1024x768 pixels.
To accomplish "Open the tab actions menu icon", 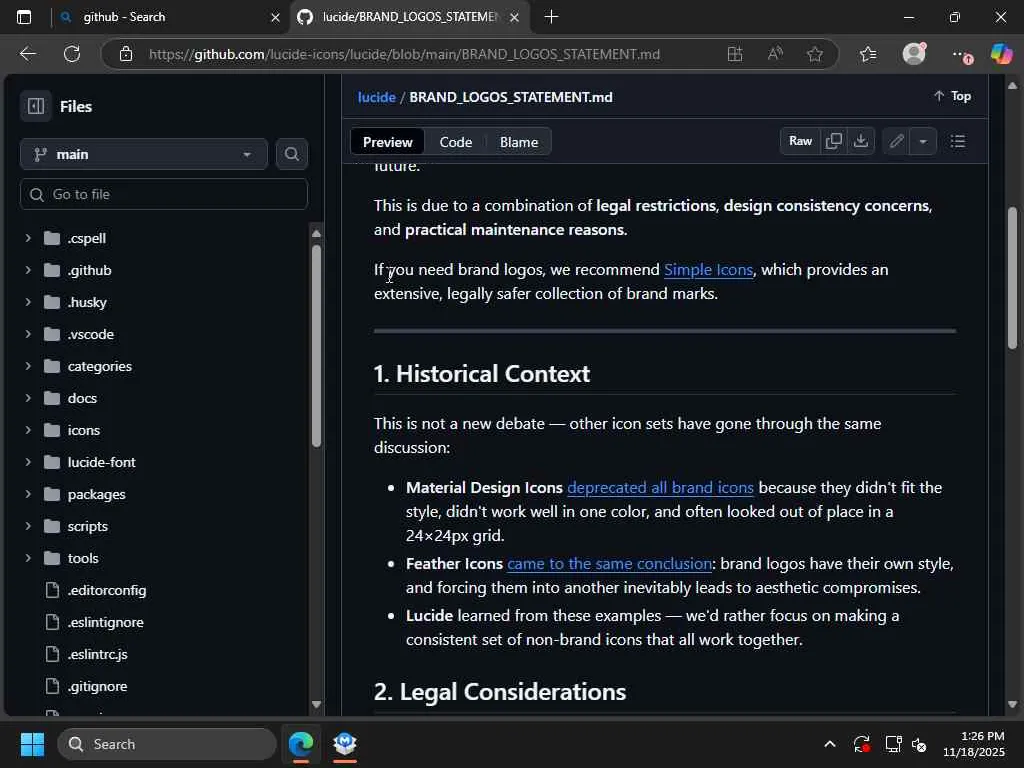I will tap(24, 17).
